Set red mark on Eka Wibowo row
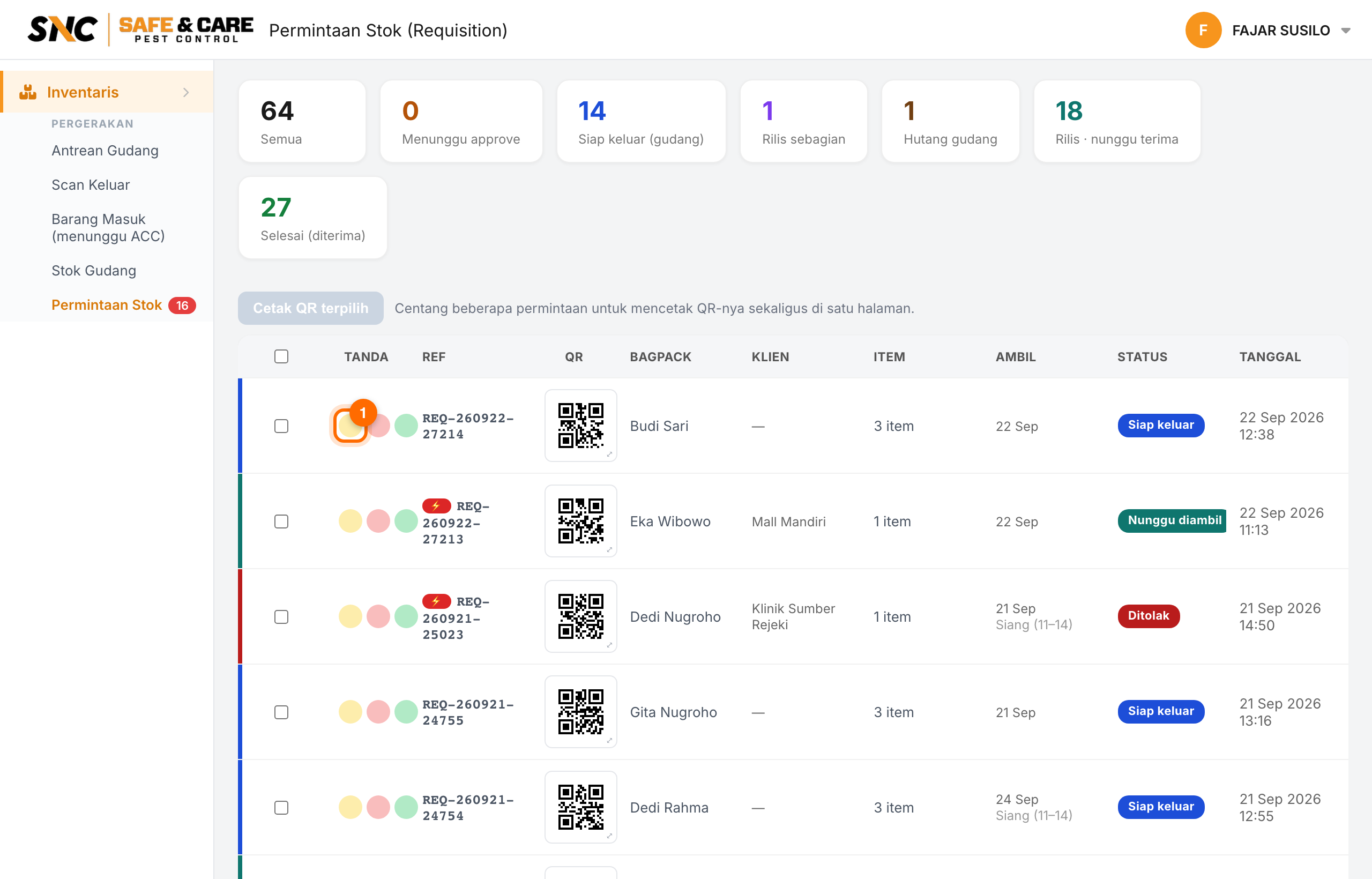 [378, 521]
